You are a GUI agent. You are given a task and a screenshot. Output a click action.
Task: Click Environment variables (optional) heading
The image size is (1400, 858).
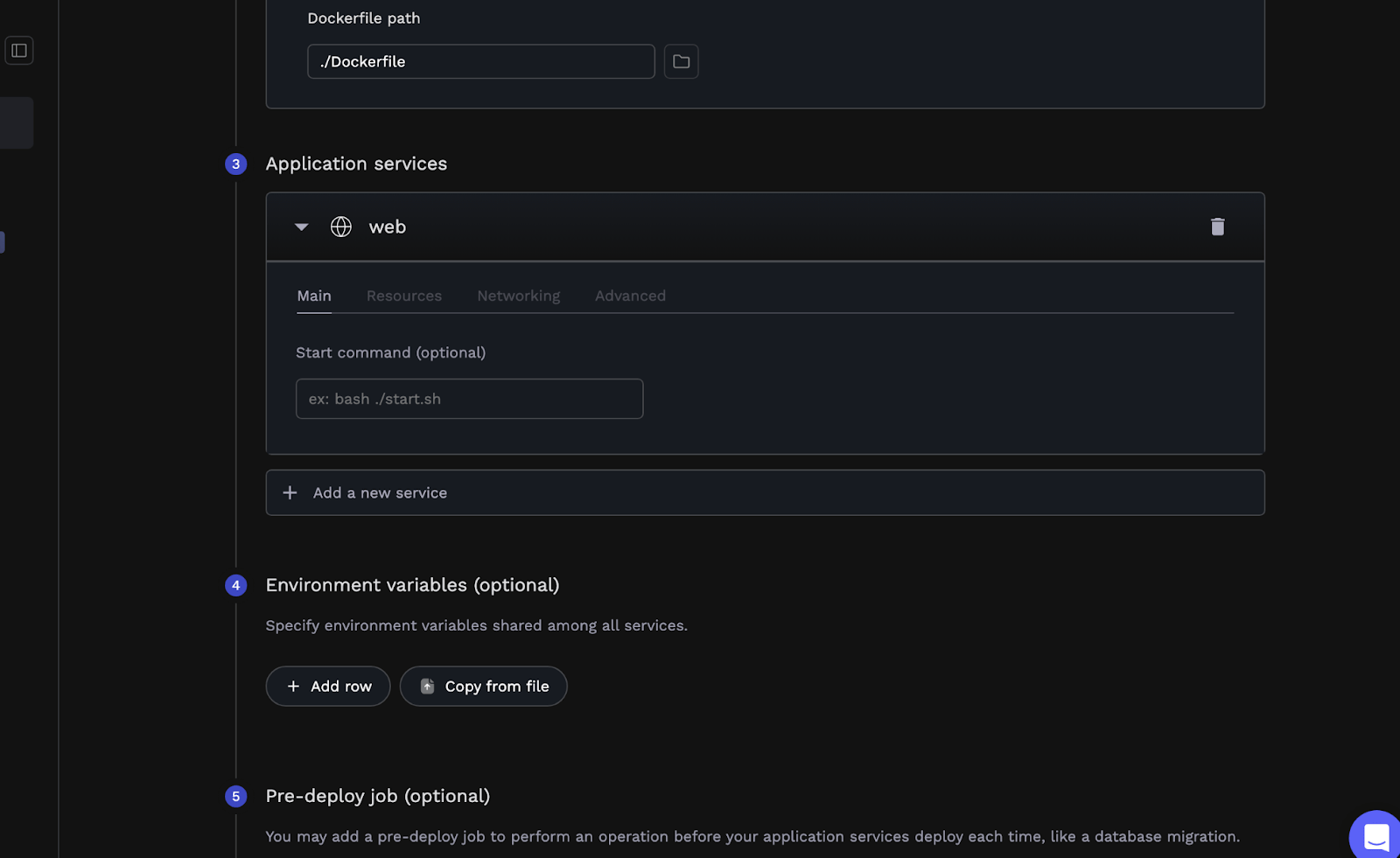click(x=412, y=585)
